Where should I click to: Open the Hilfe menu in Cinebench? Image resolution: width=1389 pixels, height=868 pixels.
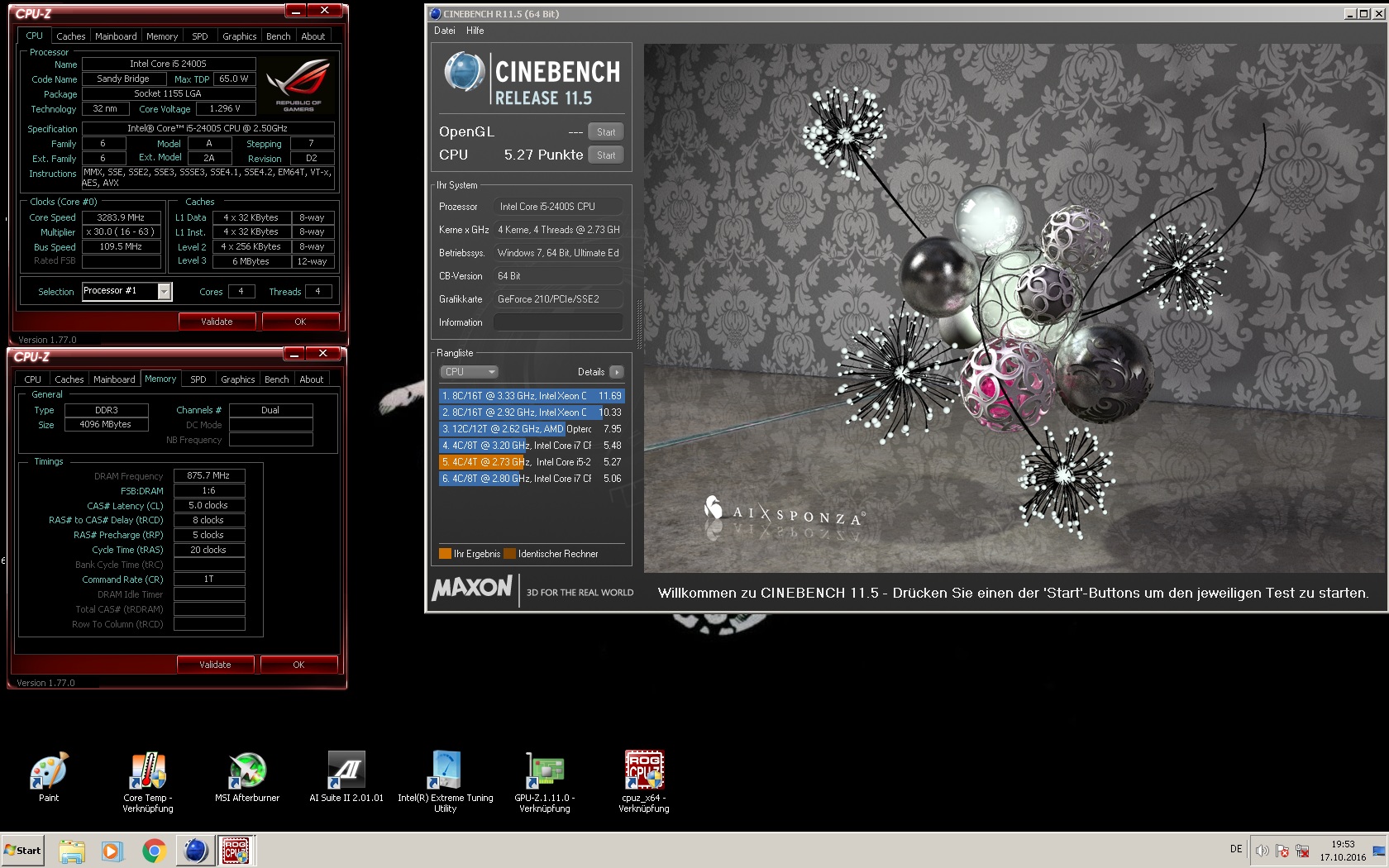(x=475, y=31)
